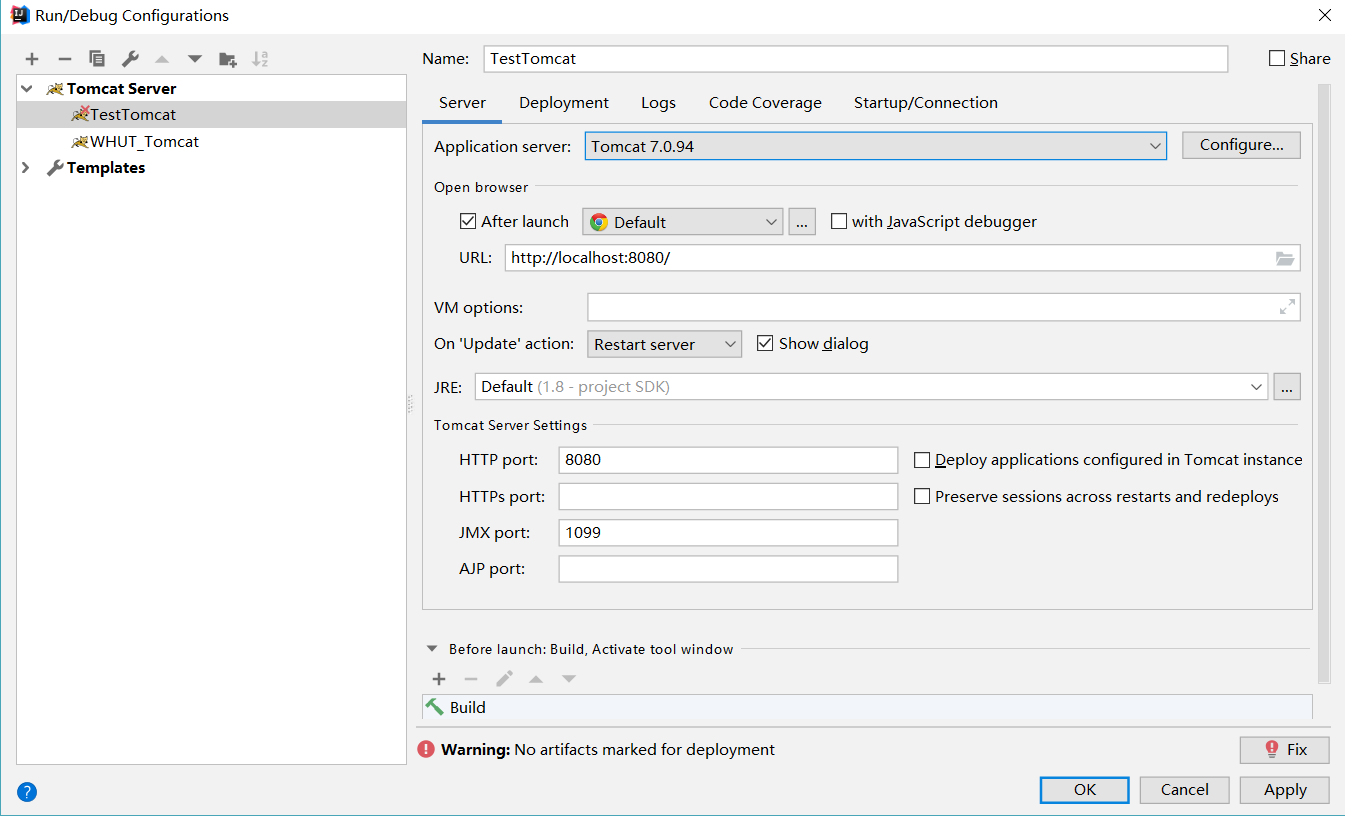Check Preserve sessions across restarts and redeploys
This screenshot has width=1345, height=816.
tap(921, 496)
